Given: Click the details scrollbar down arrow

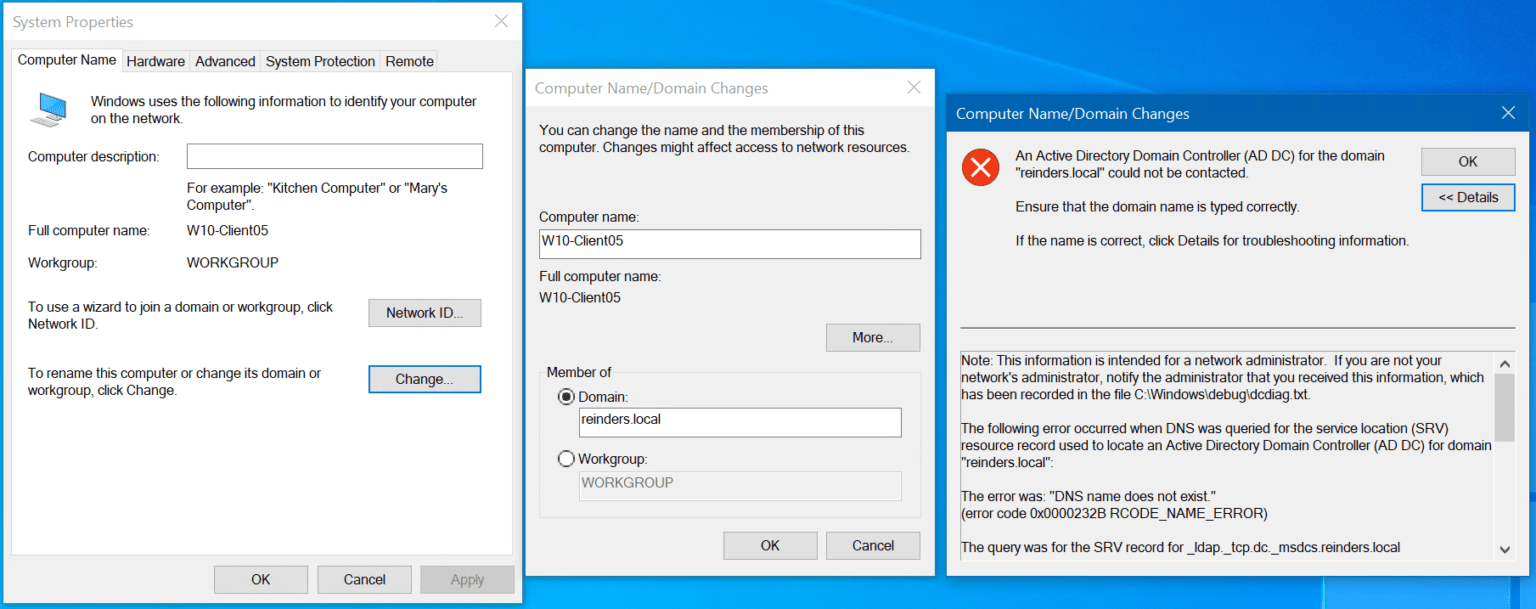Looking at the screenshot, I should pyautogui.click(x=1505, y=549).
